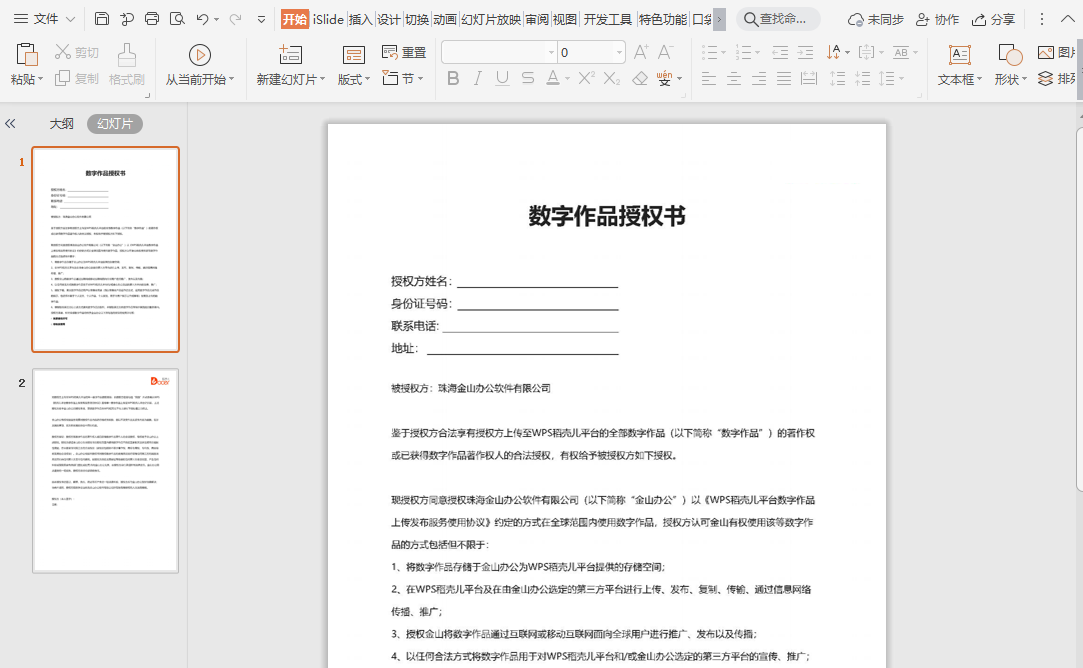Center align text
This screenshot has width=1083, height=668.
point(734,78)
